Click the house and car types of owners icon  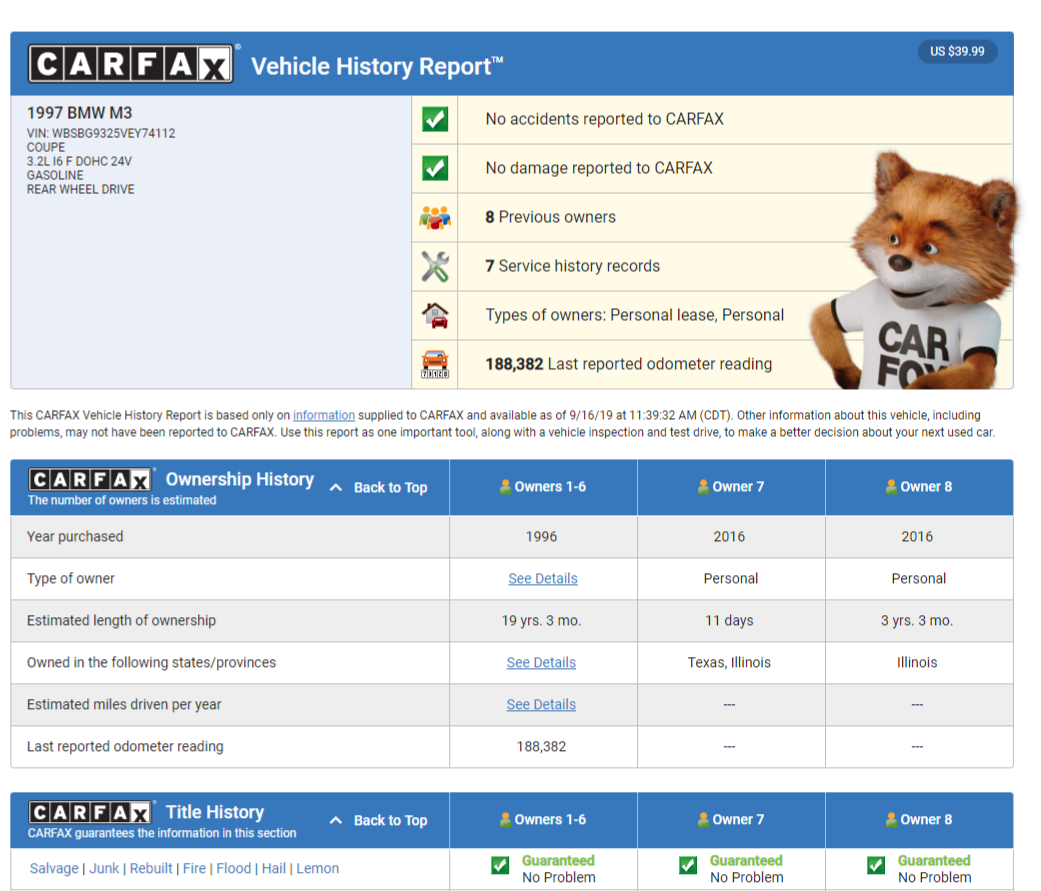pos(435,315)
